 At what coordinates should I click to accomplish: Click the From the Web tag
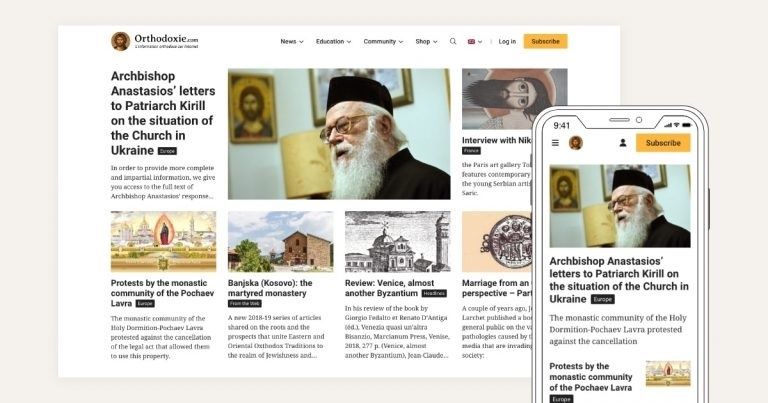(x=244, y=304)
